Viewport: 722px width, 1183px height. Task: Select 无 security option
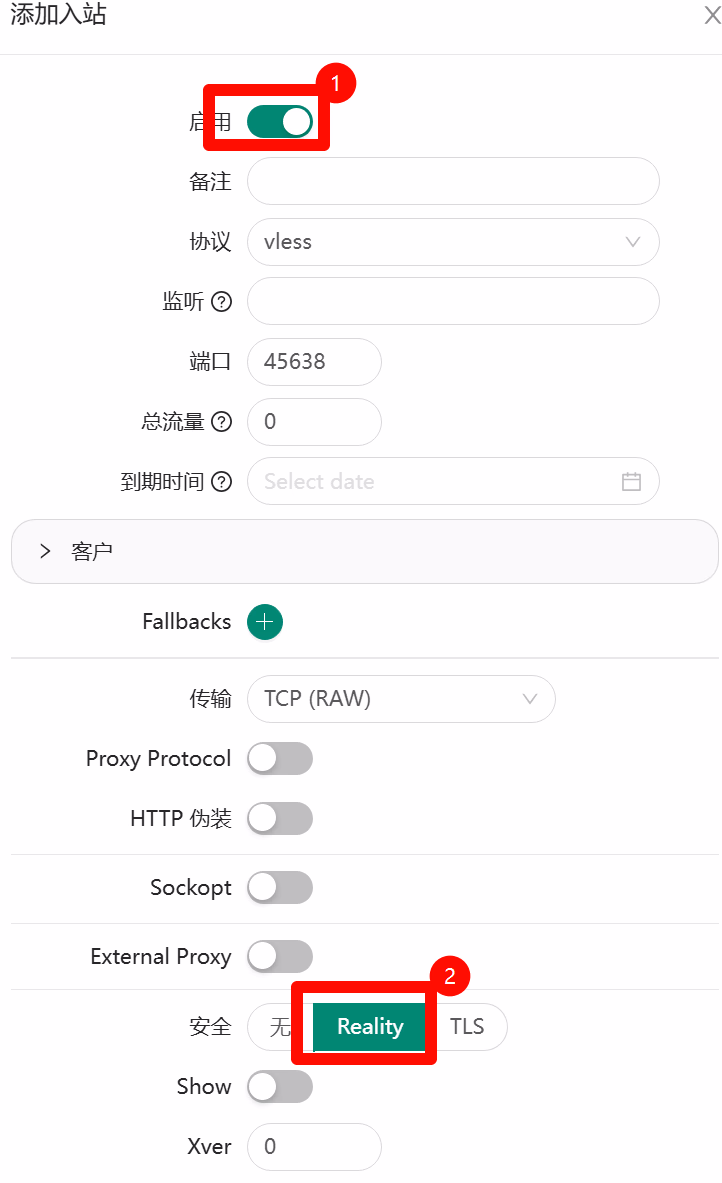click(x=279, y=1027)
